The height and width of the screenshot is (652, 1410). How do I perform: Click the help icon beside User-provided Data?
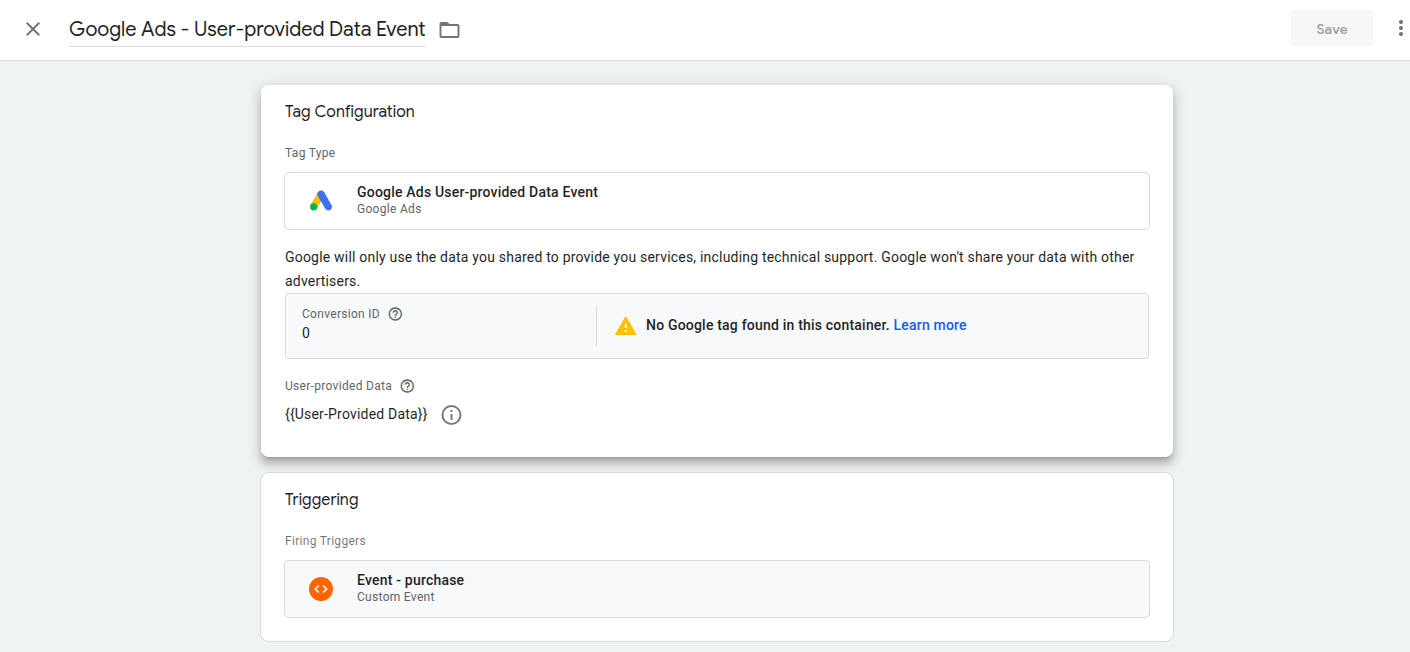point(407,386)
